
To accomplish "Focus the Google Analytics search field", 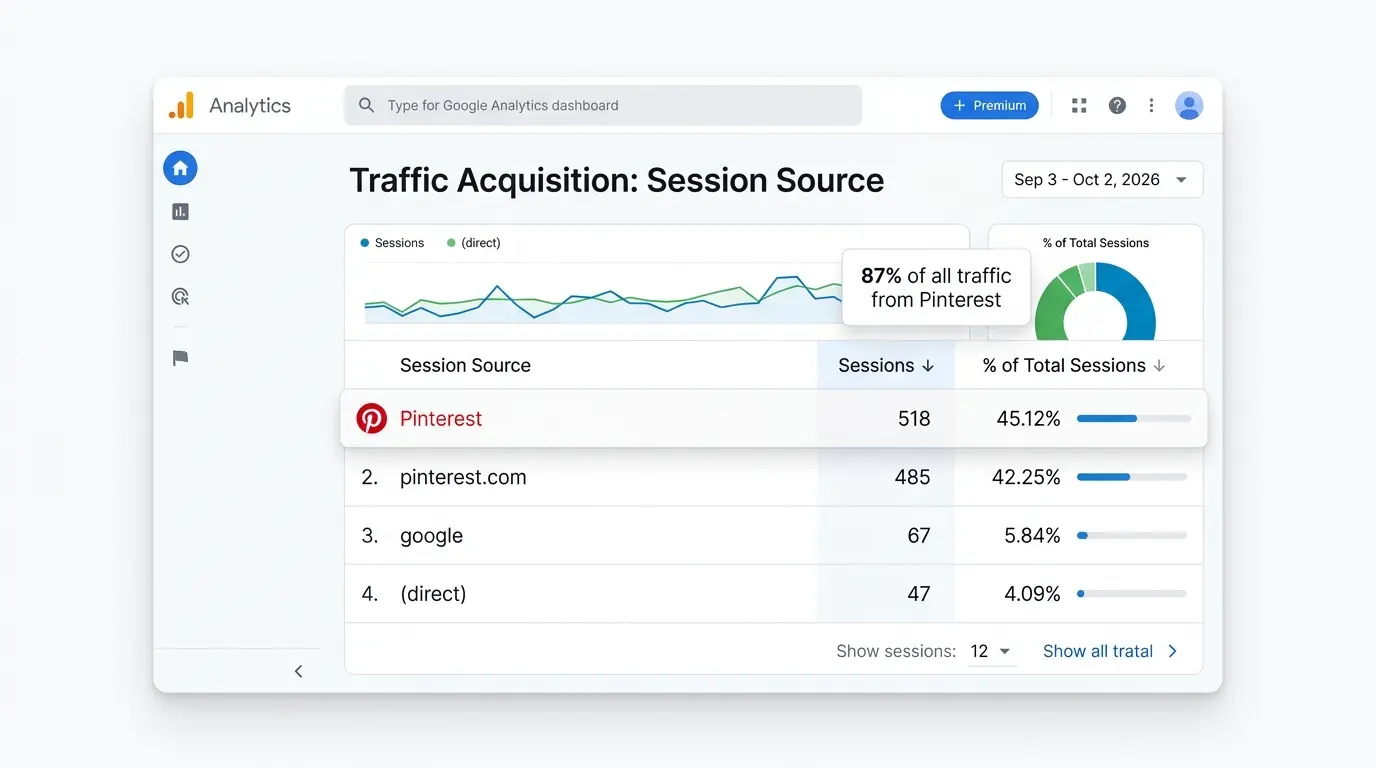I will [603, 105].
